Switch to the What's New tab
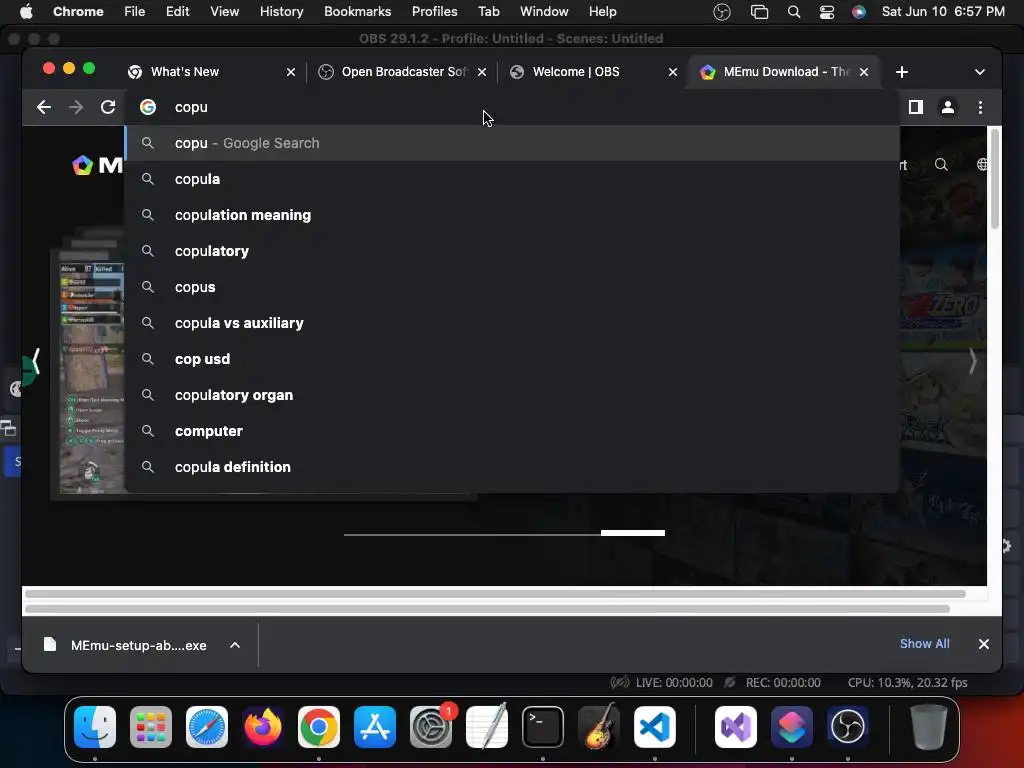The height and width of the screenshot is (768, 1024). (x=209, y=72)
